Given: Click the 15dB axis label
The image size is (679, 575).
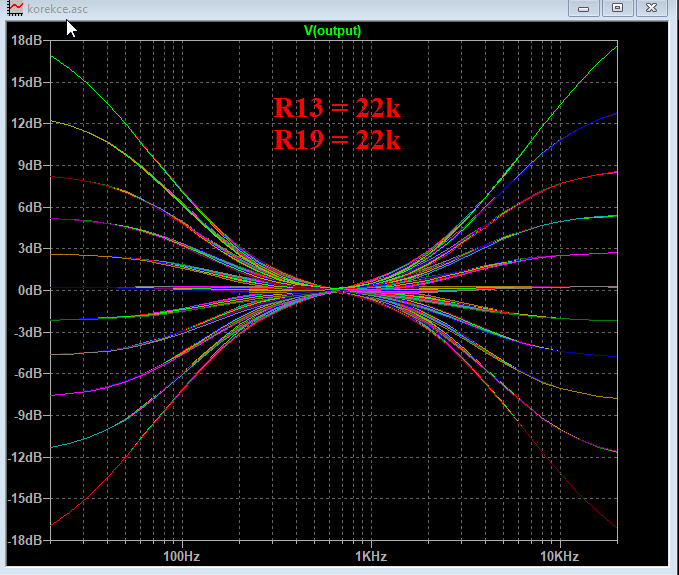Looking at the screenshot, I should [26, 82].
